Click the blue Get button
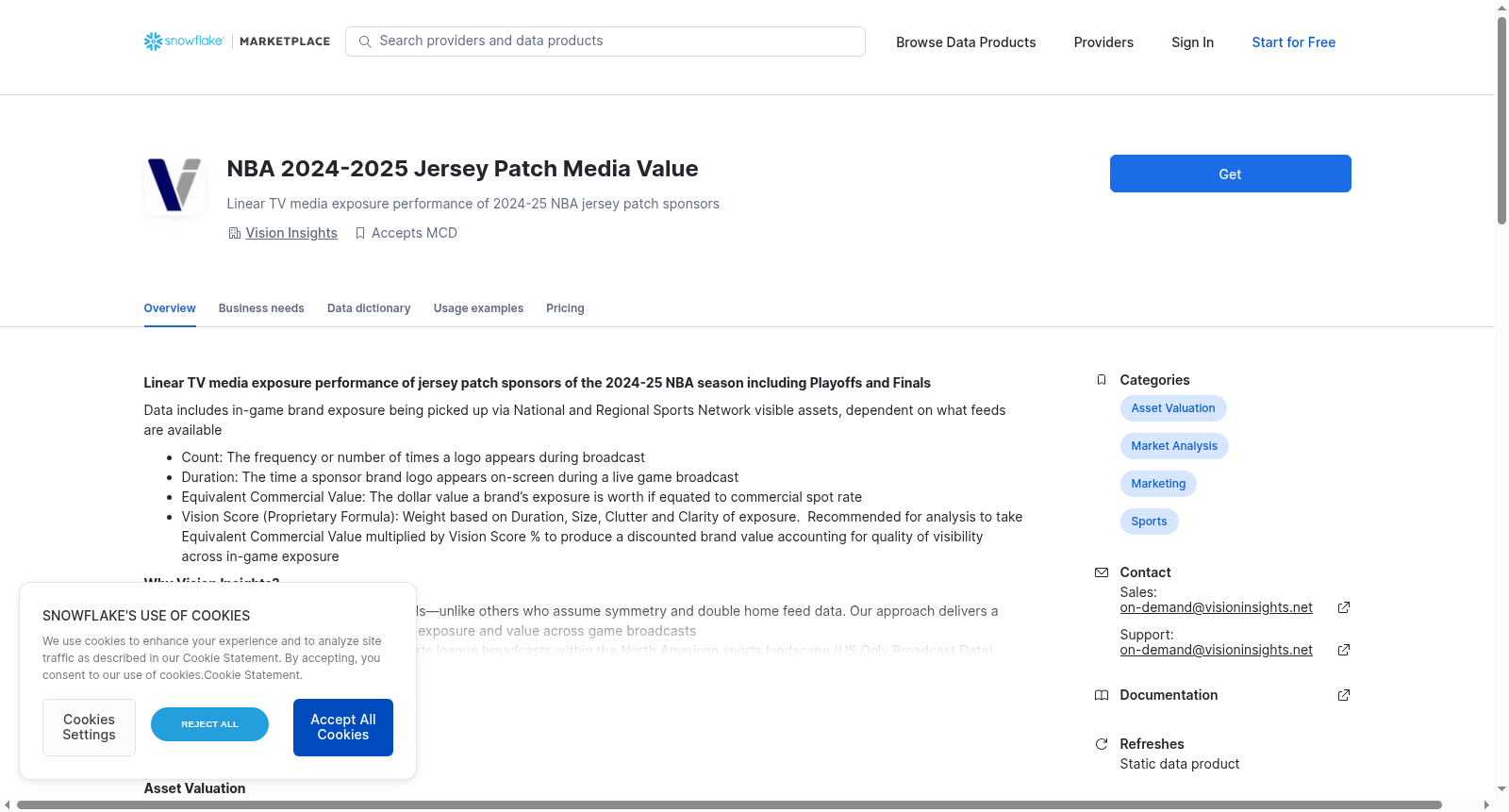 pos(1230,174)
